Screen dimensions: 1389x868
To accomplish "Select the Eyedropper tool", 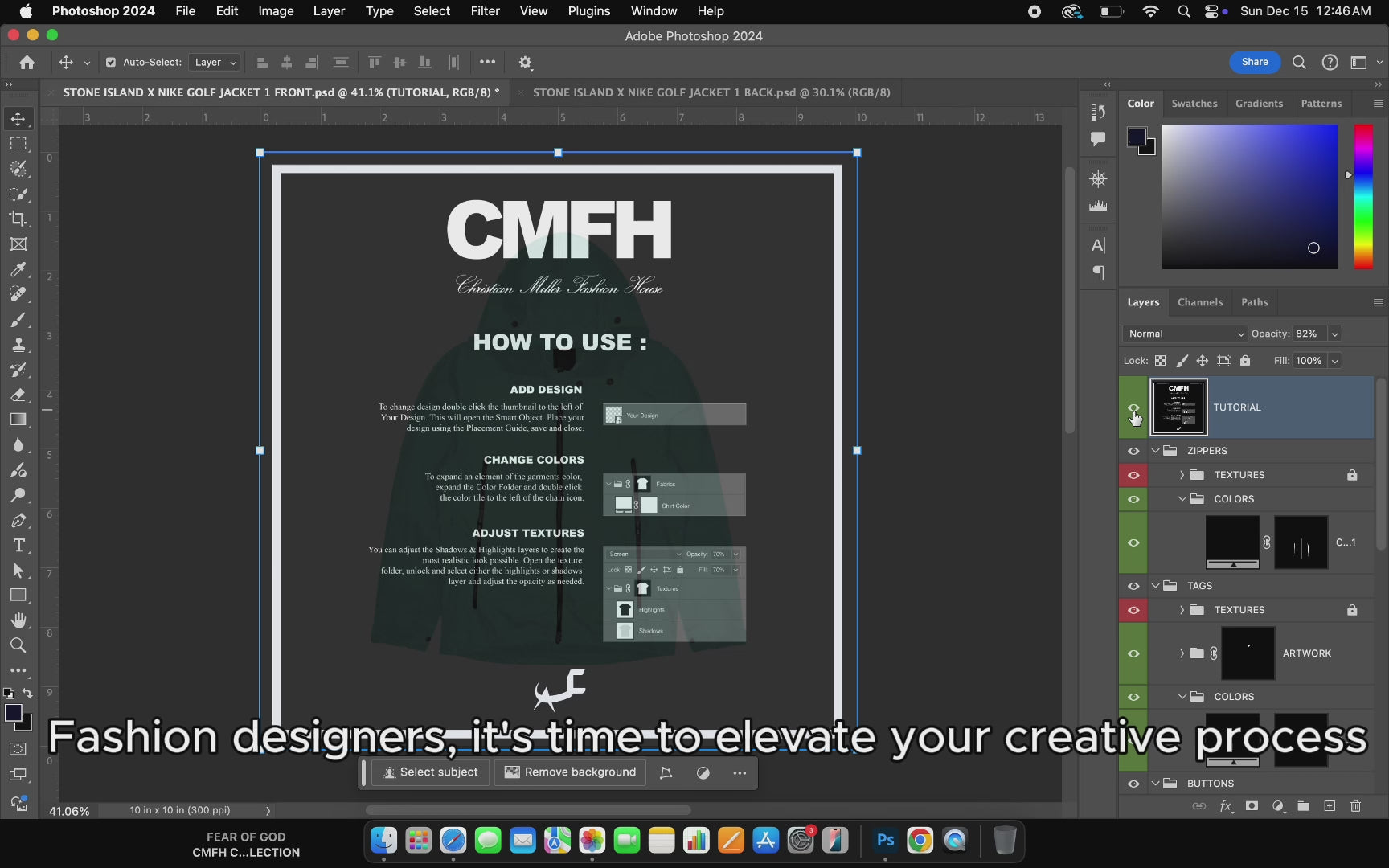I will click(x=18, y=269).
